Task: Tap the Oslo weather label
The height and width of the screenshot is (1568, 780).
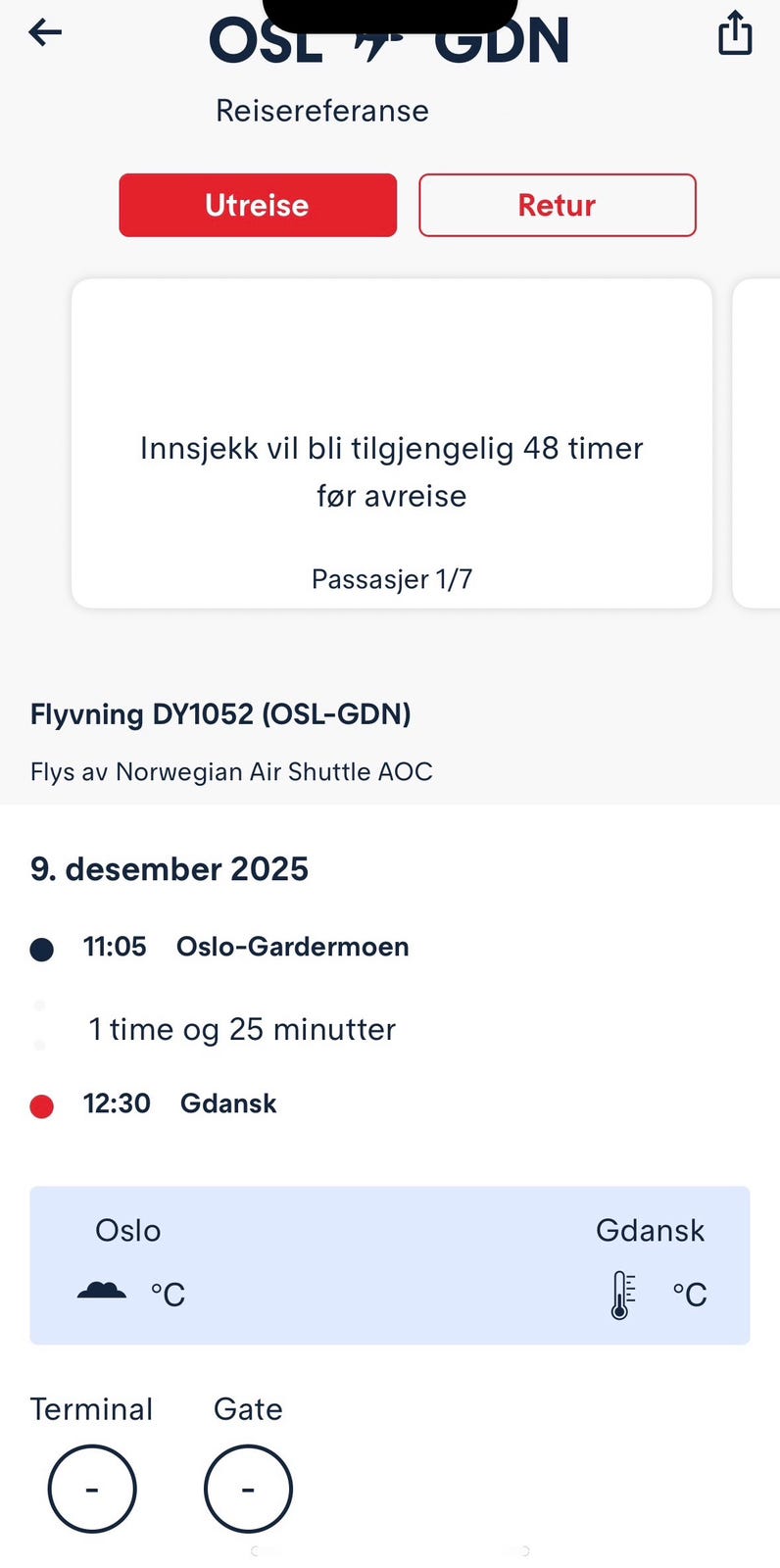Action: tap(128, 1231)
